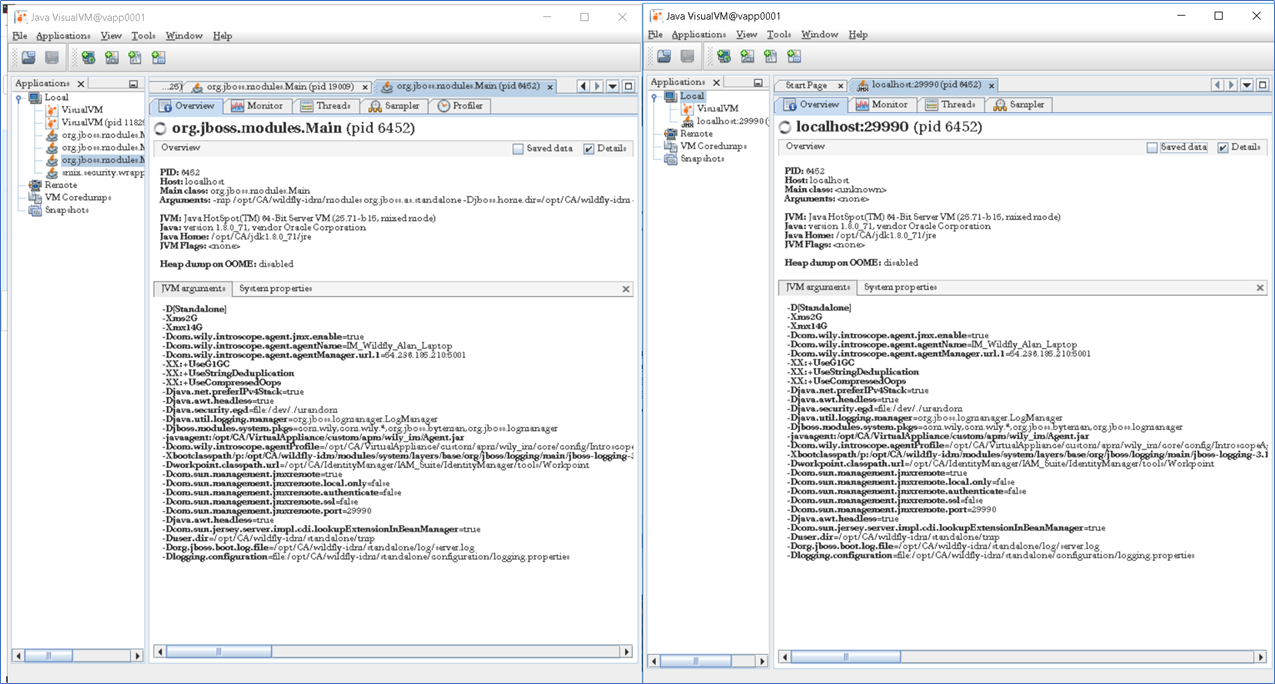Screen dimensions: 1275x684
Task: Click -Xmx14G argument in left window
Action: 185,326
